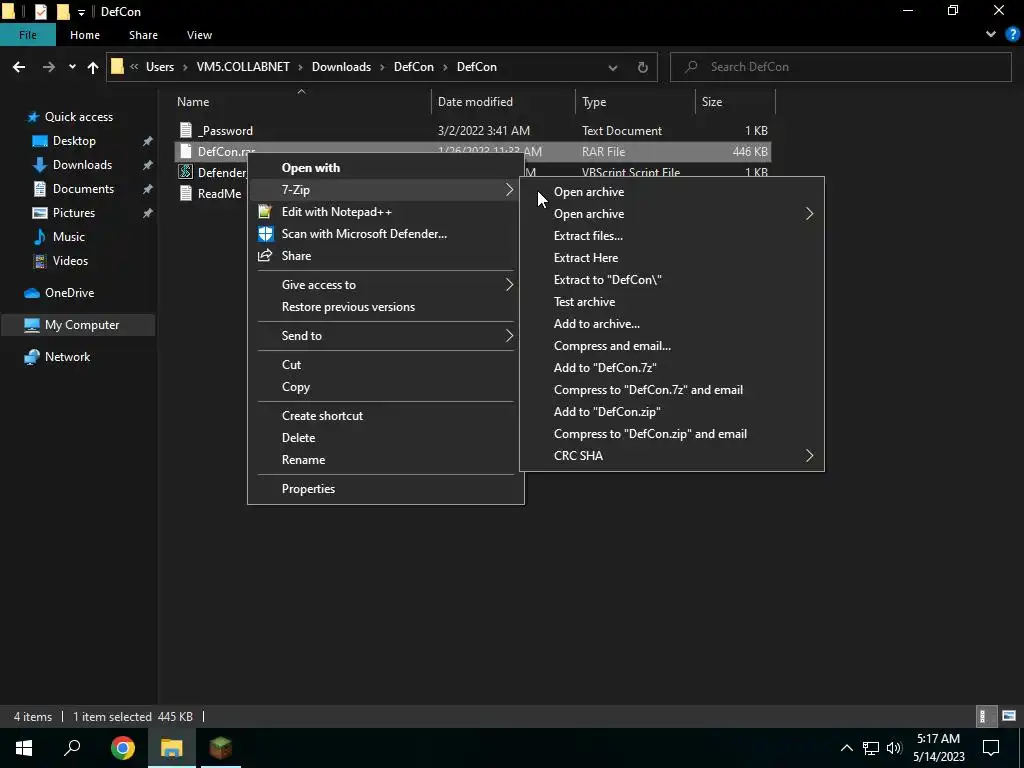Click the blue Help question mark
Screen dimensions: 1024x768
pyautogui.click(x=1012, y=35)
